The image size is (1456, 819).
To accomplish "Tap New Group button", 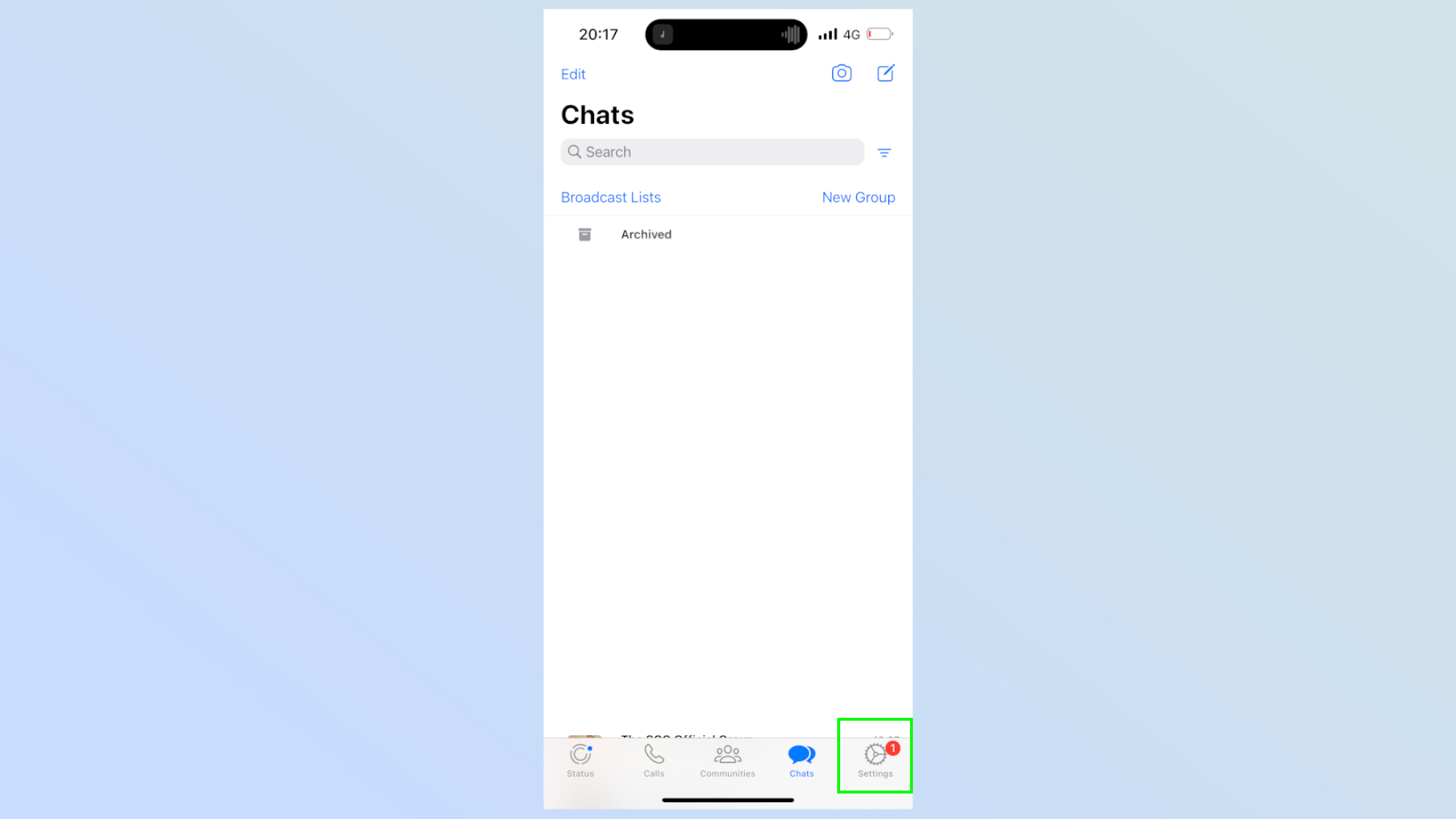I will tap(859, 197).
